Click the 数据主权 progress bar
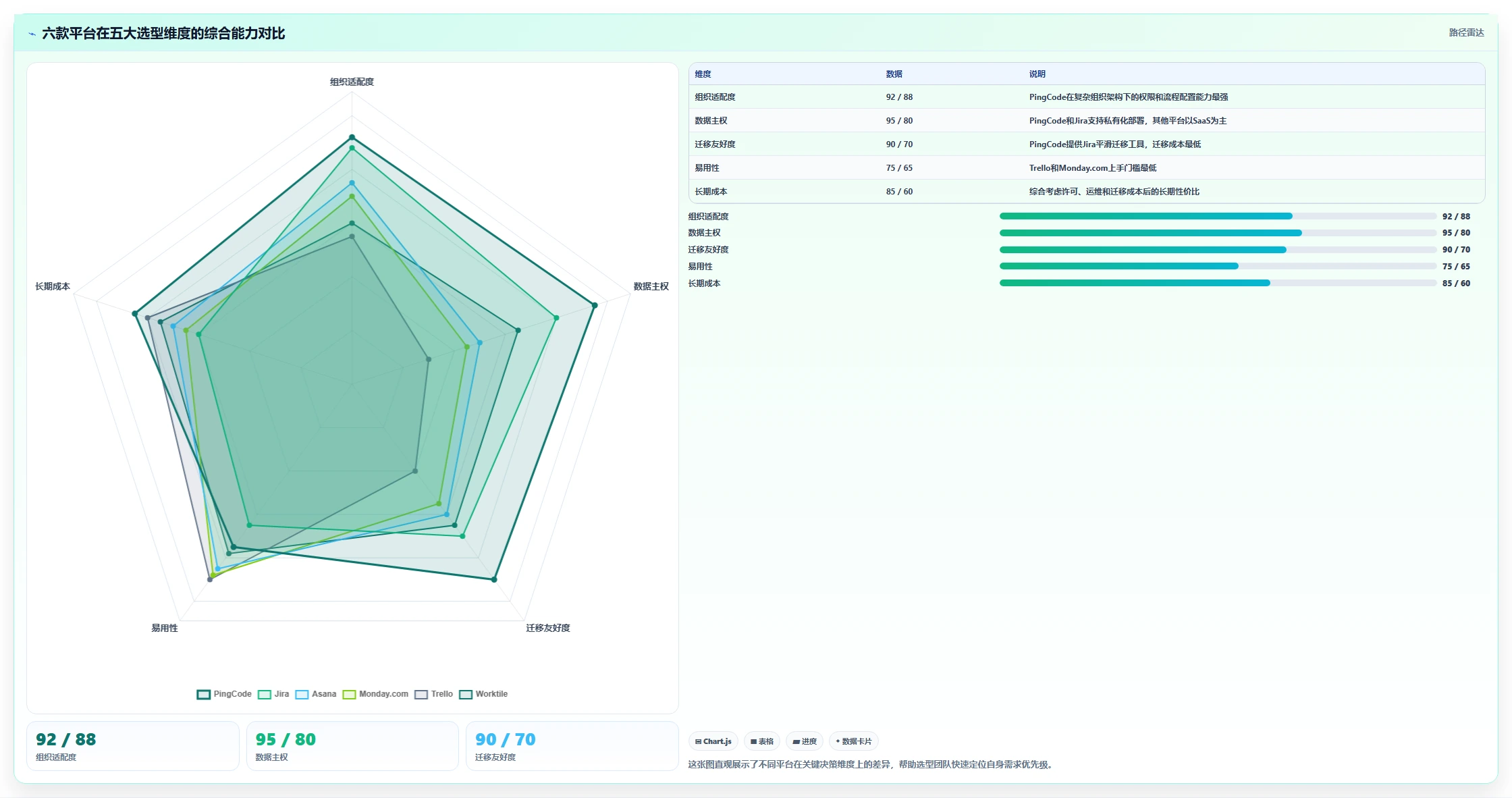Screen dimensions: 1512x798 point(1218,233)
